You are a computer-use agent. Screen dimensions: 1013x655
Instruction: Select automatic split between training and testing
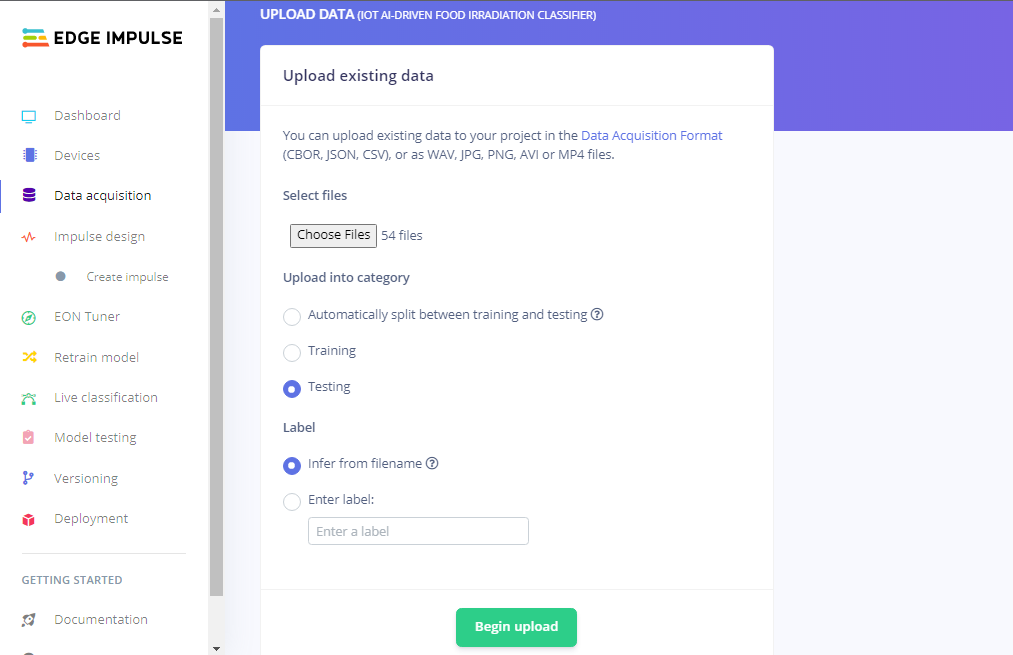[292, 316]
